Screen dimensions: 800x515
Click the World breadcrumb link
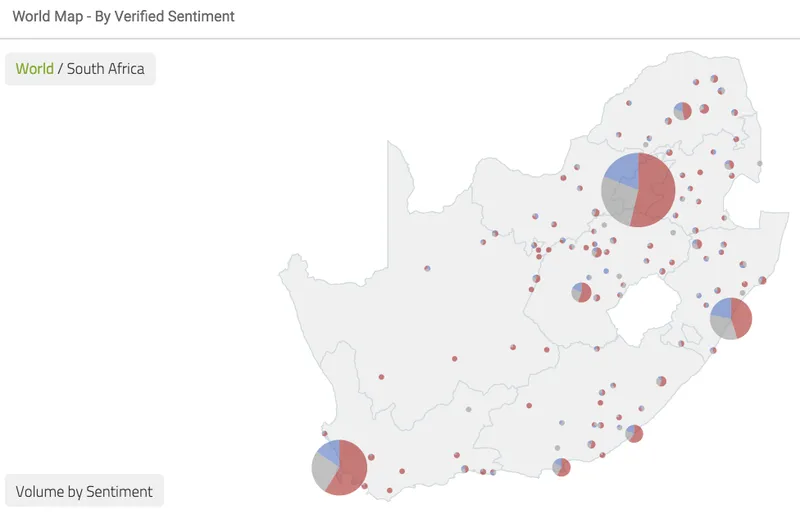(34, 68)
